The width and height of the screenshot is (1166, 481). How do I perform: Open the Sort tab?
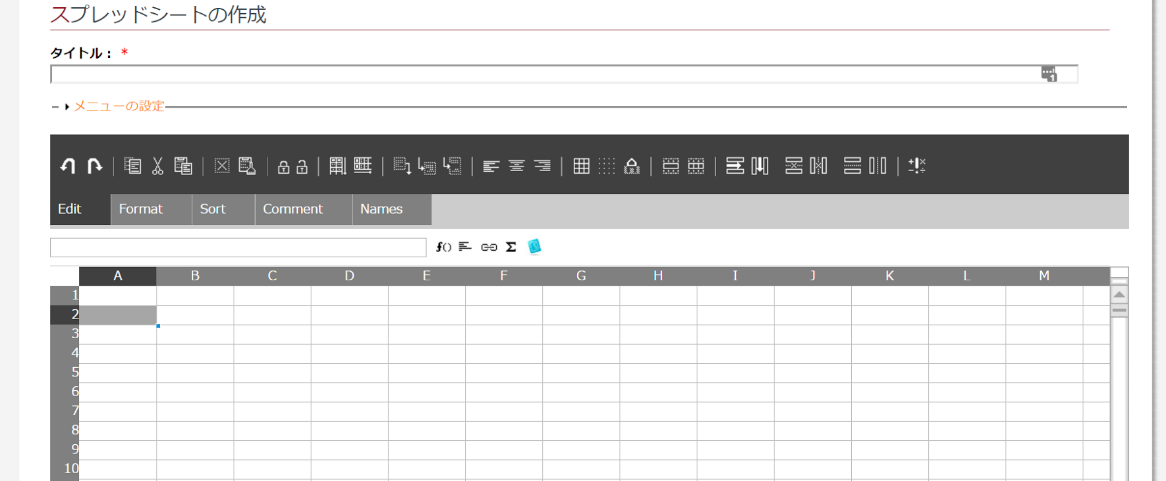click(x=213, y=209)
